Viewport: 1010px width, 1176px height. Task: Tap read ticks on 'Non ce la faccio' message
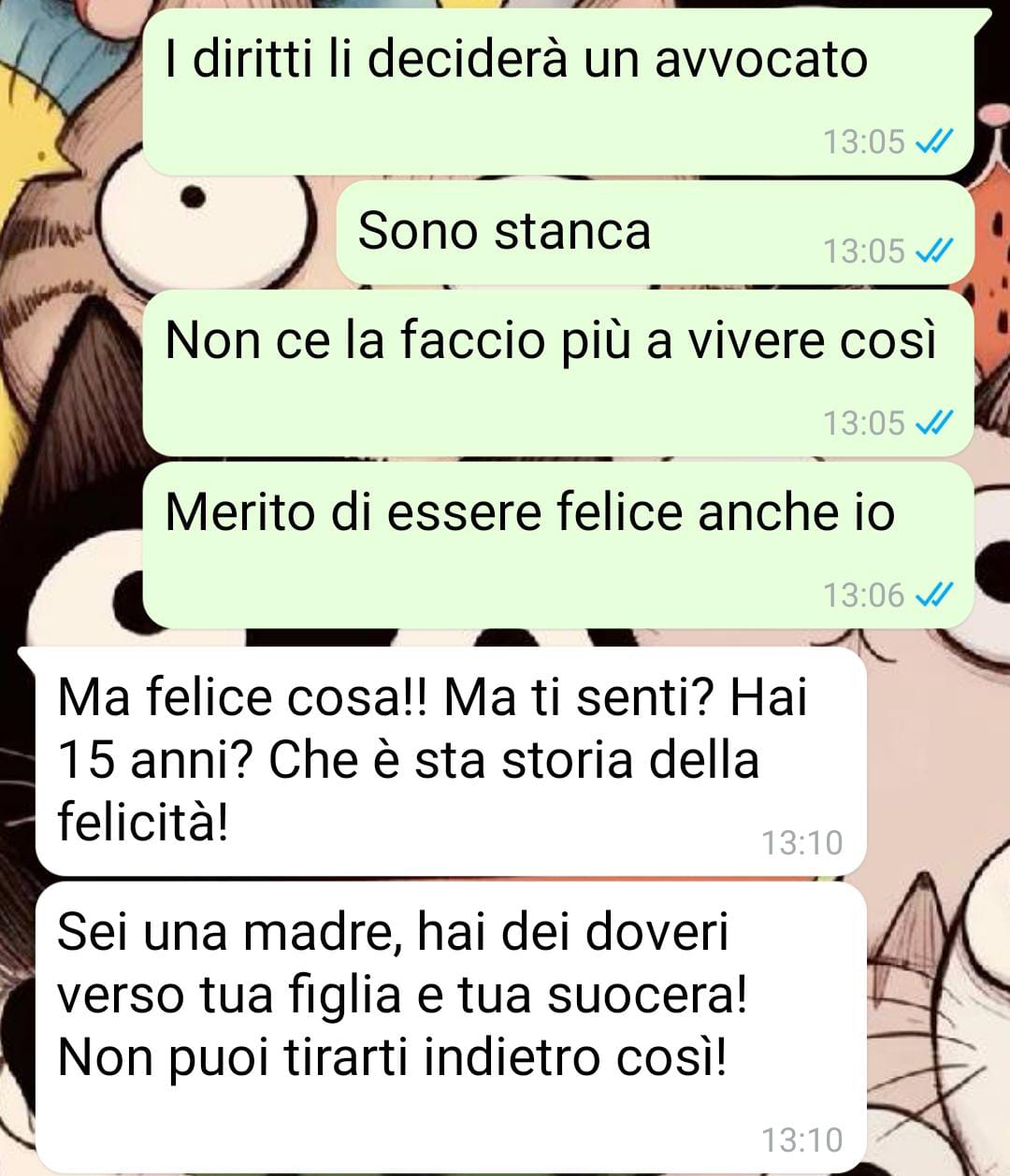(x=933, y=423)
